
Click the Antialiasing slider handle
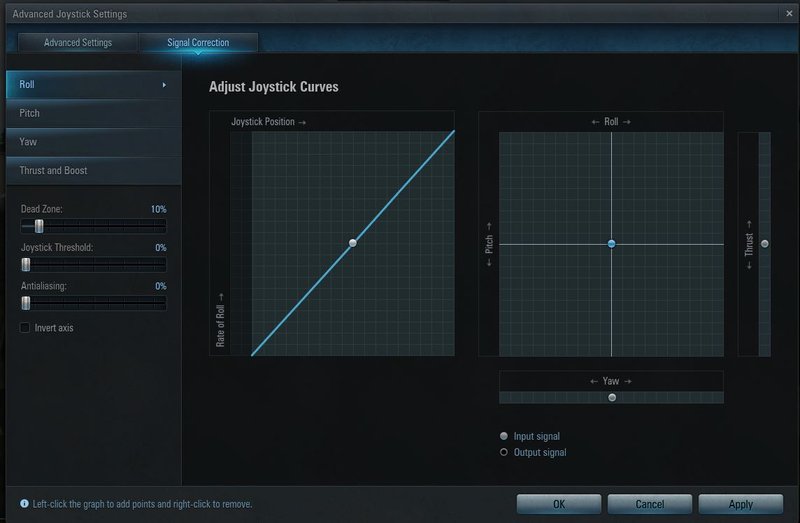[26, 303]
